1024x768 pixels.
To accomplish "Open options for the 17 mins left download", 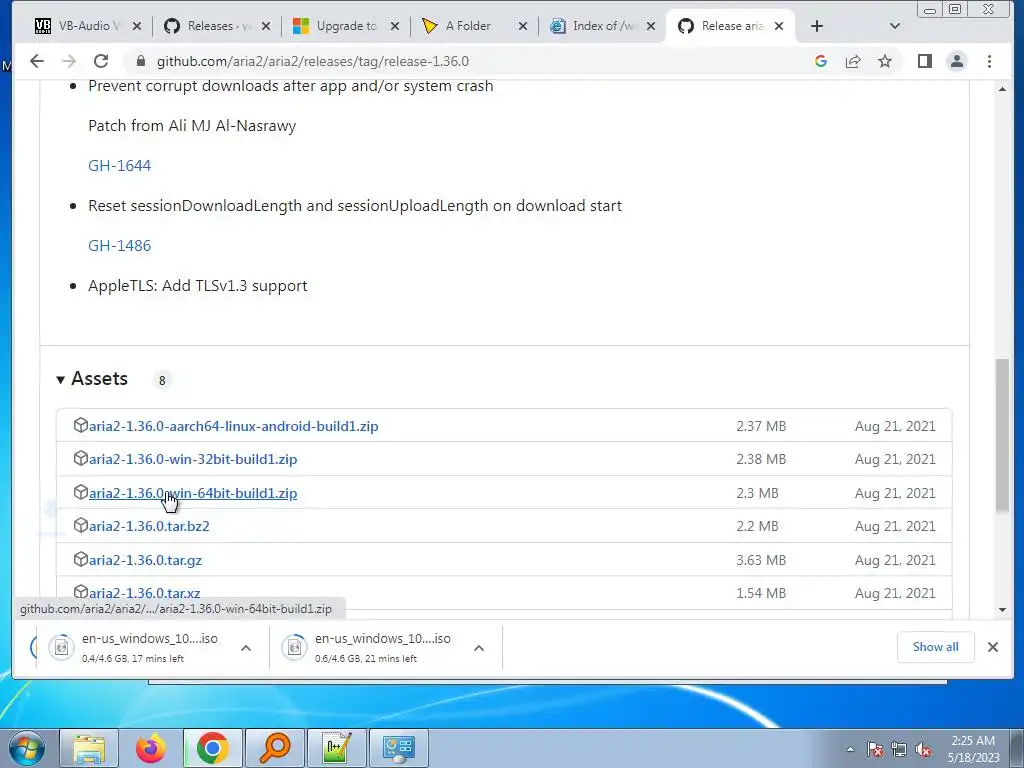I will [x=246, y=648].
